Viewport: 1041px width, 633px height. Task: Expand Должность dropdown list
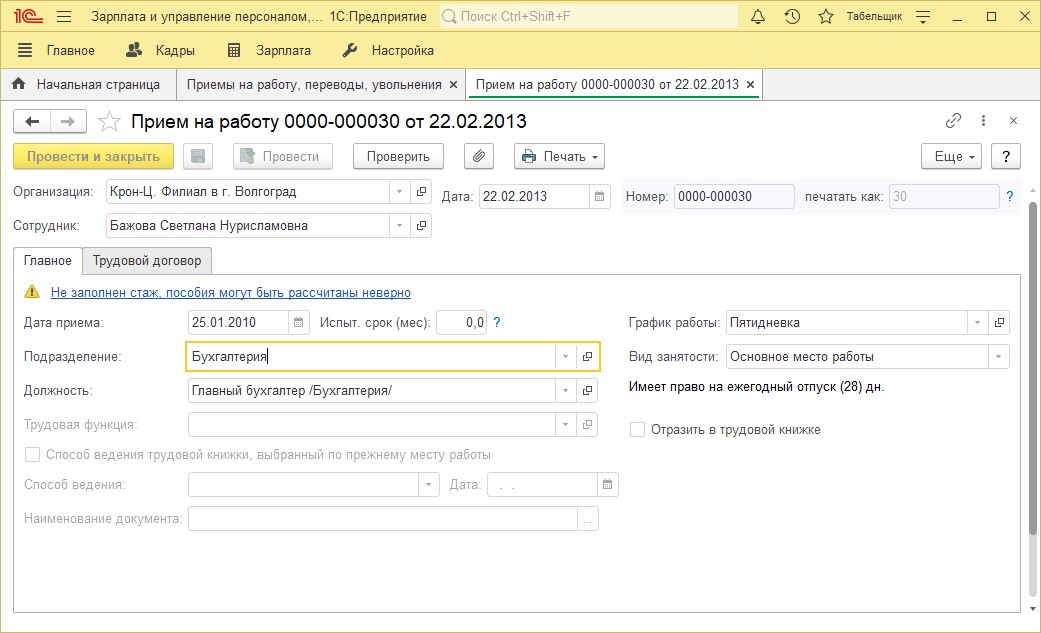tap(565, 391)
